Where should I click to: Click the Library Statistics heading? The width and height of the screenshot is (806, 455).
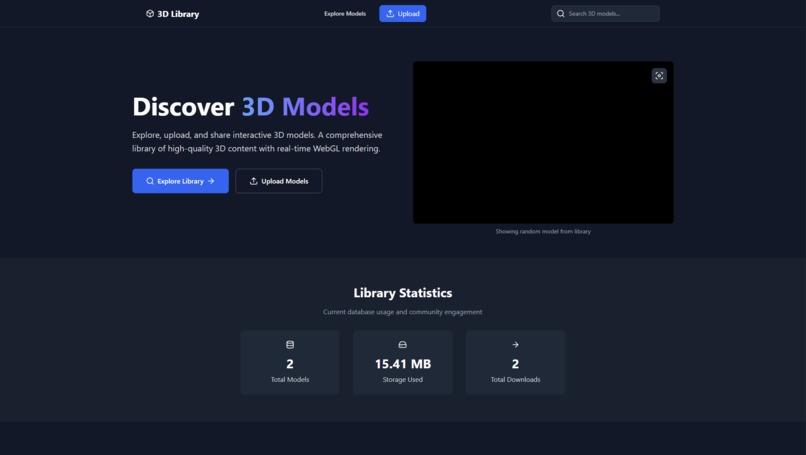[x=402, y=293]
